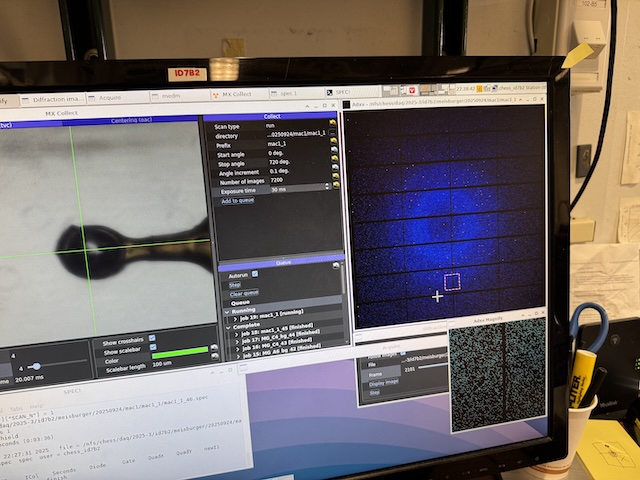Click the Add to queue button
The width and height of the screenshot is (640, 480).
click(238, 200)
